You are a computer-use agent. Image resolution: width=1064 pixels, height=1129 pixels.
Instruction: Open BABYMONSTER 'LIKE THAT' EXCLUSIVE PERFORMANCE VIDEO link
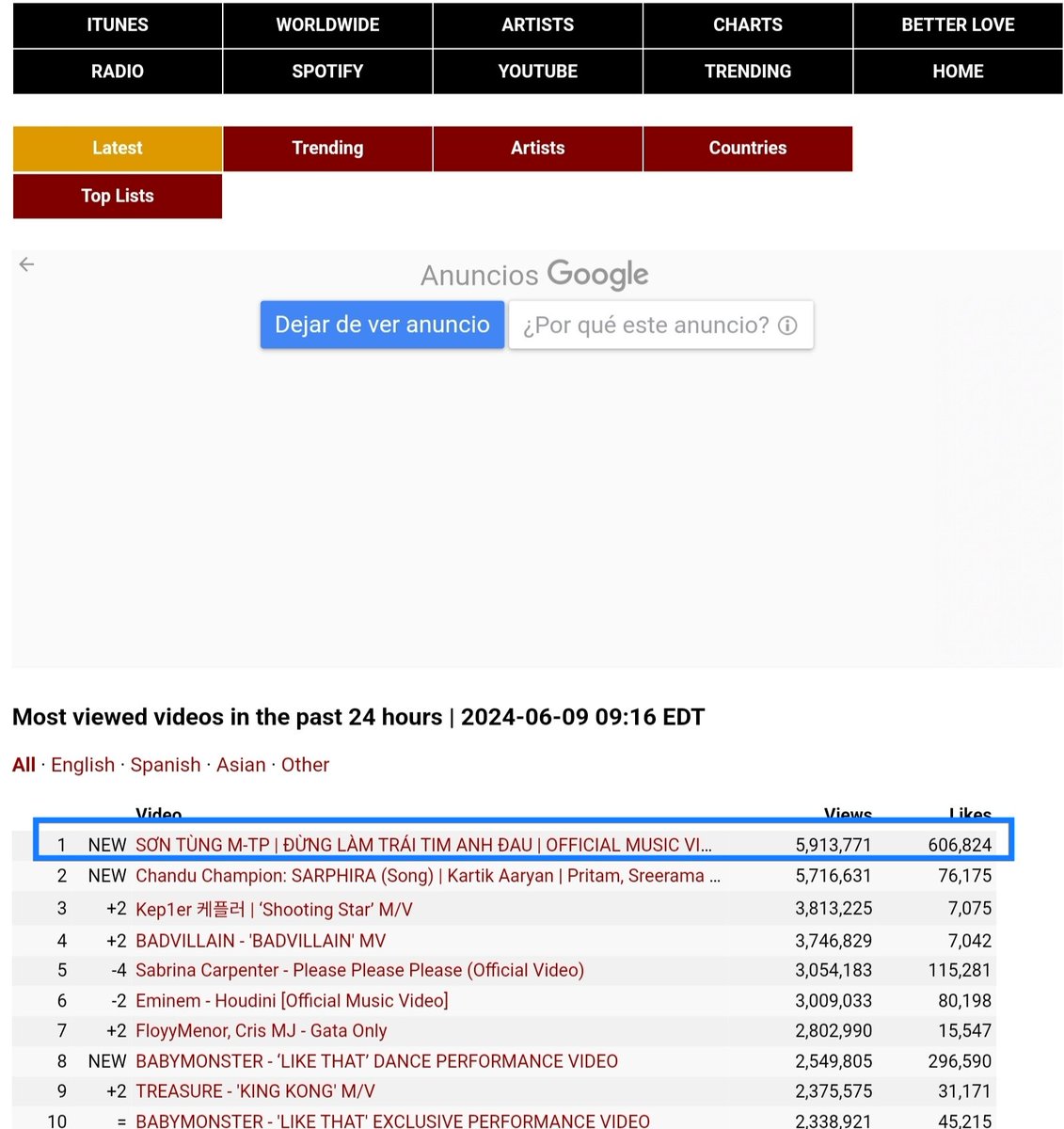(392, 1121)
